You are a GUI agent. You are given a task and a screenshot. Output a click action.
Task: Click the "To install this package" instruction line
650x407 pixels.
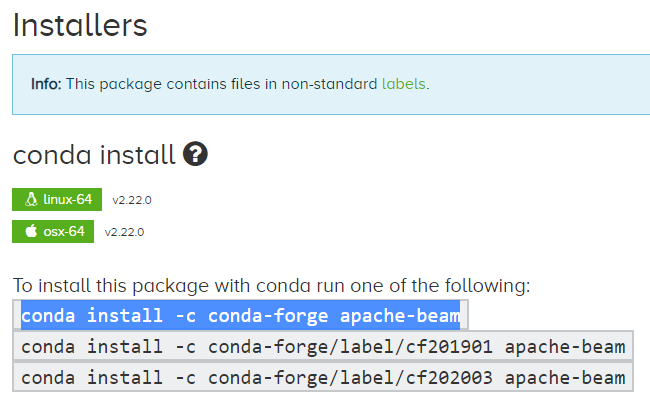pos(271,286)
